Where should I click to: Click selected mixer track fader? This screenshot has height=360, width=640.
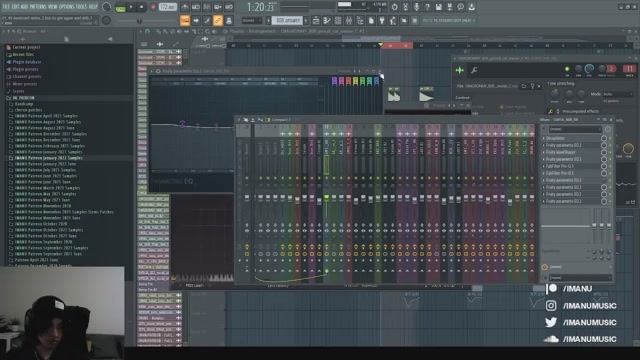point(327,198)
